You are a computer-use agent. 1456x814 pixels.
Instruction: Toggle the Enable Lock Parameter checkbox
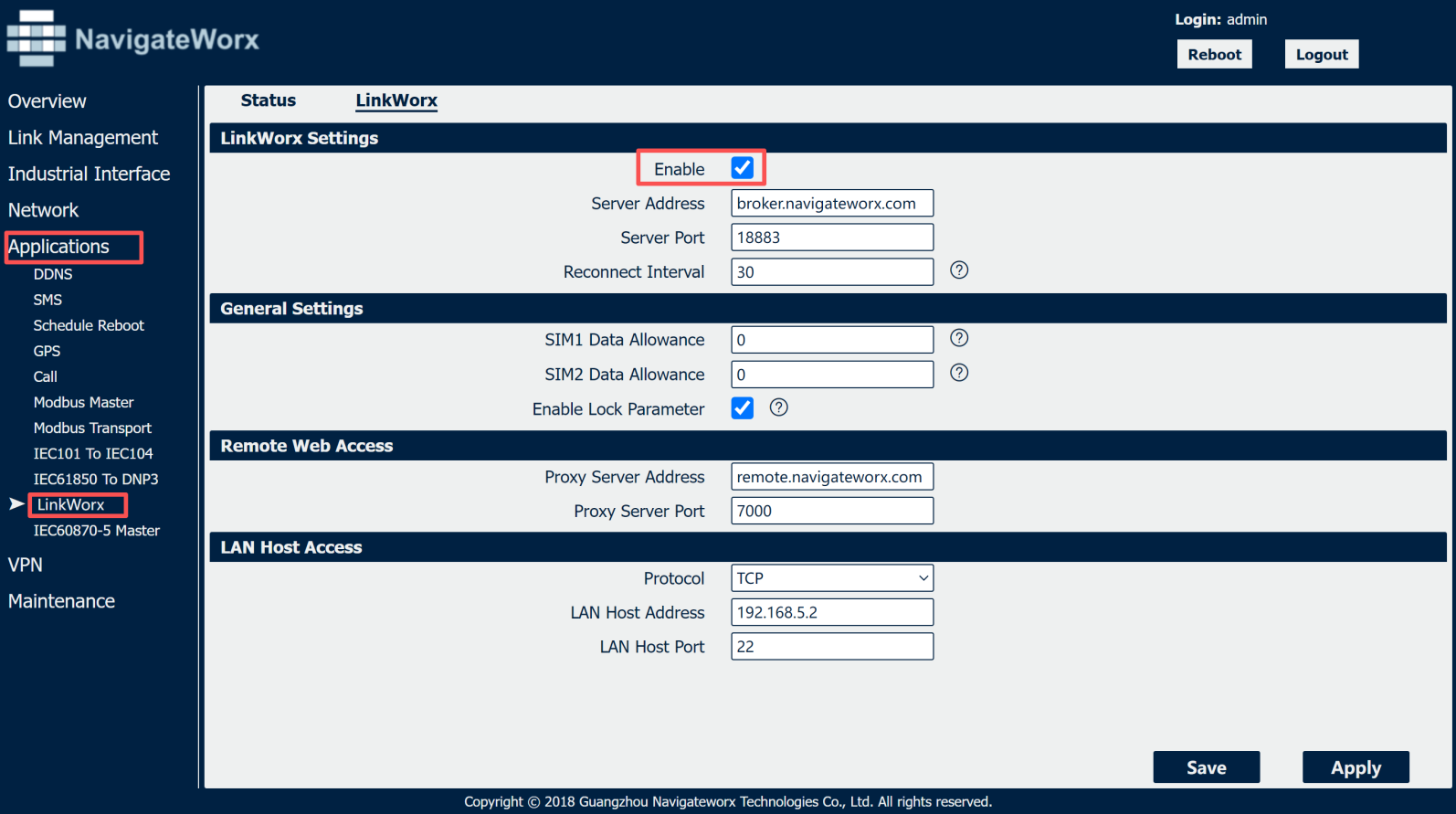pyautogui.click(x=743, y=408)
